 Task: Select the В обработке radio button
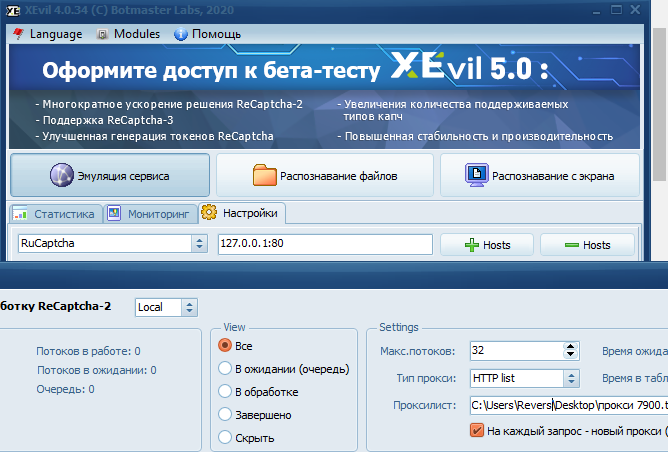pos(225,391)
